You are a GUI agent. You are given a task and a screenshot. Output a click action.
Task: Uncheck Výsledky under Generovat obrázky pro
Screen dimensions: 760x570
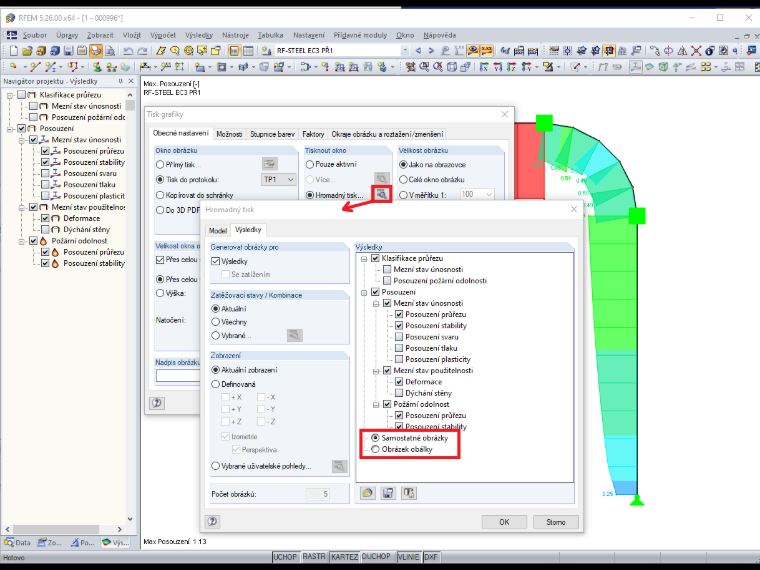click(x=216, y=261)
